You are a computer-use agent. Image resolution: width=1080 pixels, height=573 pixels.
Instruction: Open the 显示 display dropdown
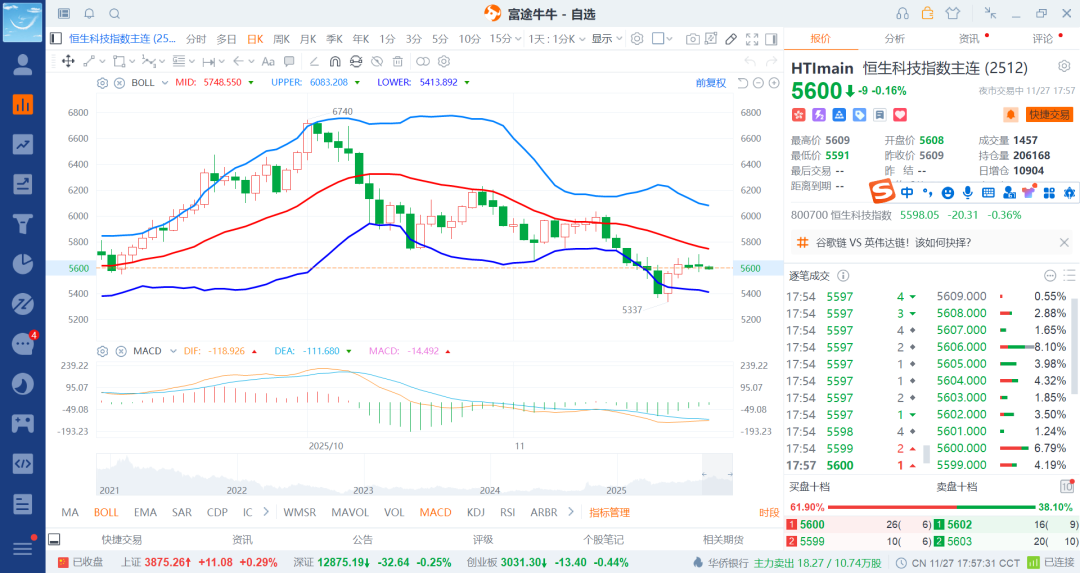click(605, 39)
